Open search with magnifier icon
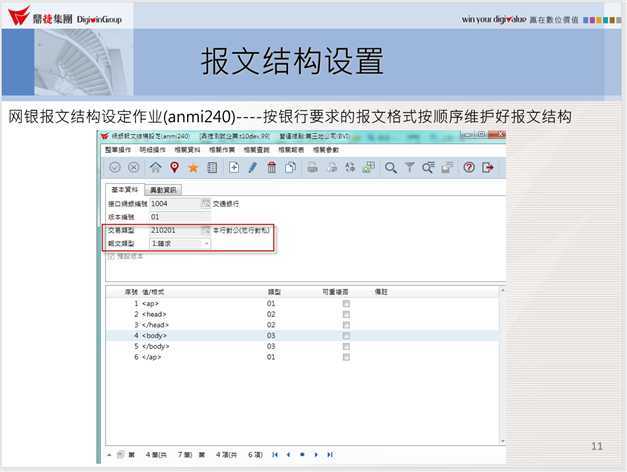Screen dimensions: 627x472 pos(391,168)
